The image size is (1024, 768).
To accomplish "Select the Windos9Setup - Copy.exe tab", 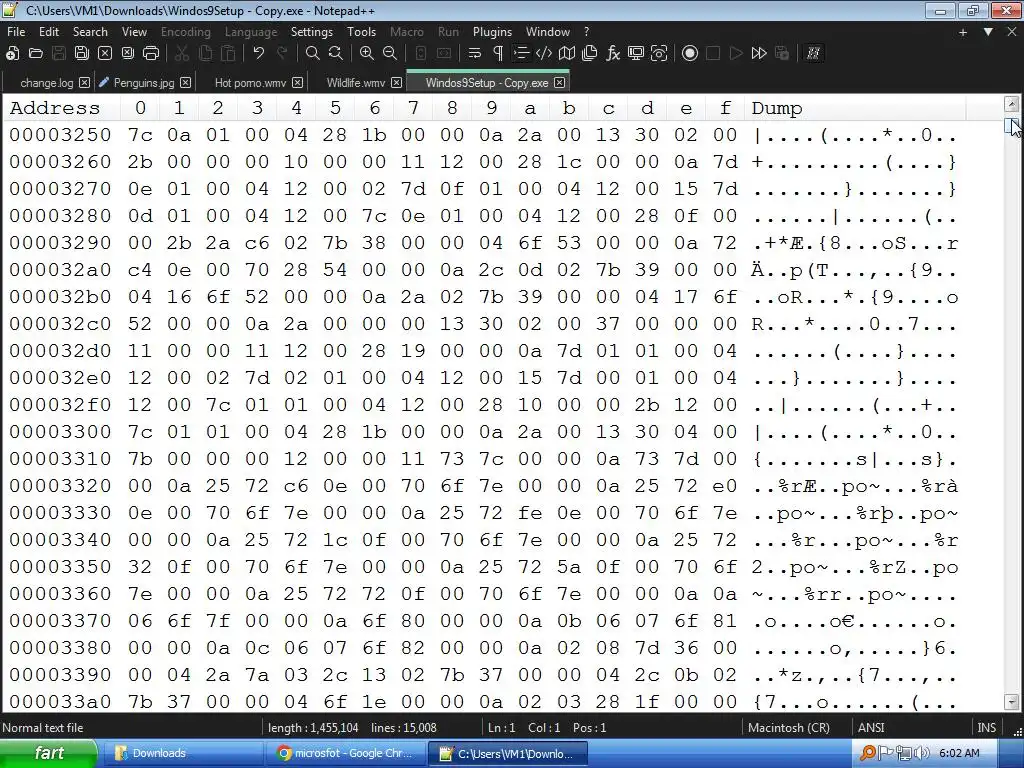I will tap(487, 83).
